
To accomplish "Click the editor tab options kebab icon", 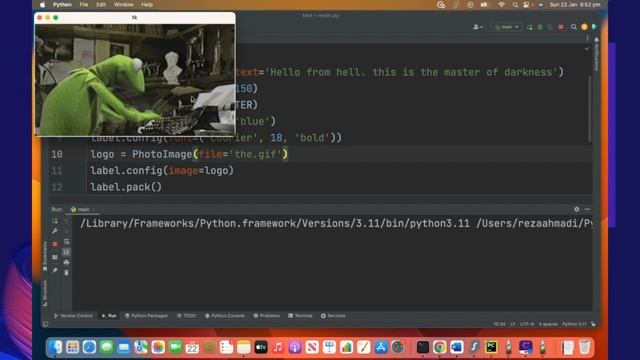I will 587,38.
